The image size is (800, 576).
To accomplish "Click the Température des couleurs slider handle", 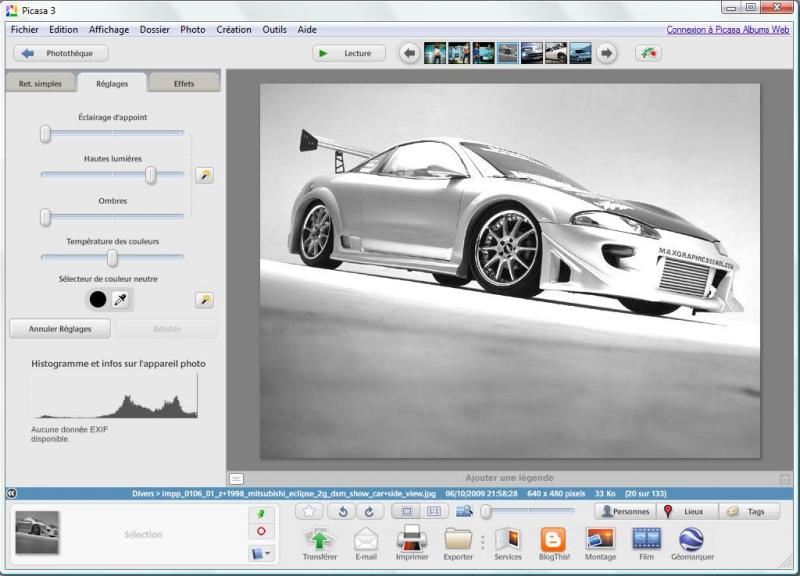I will (112, 258).
